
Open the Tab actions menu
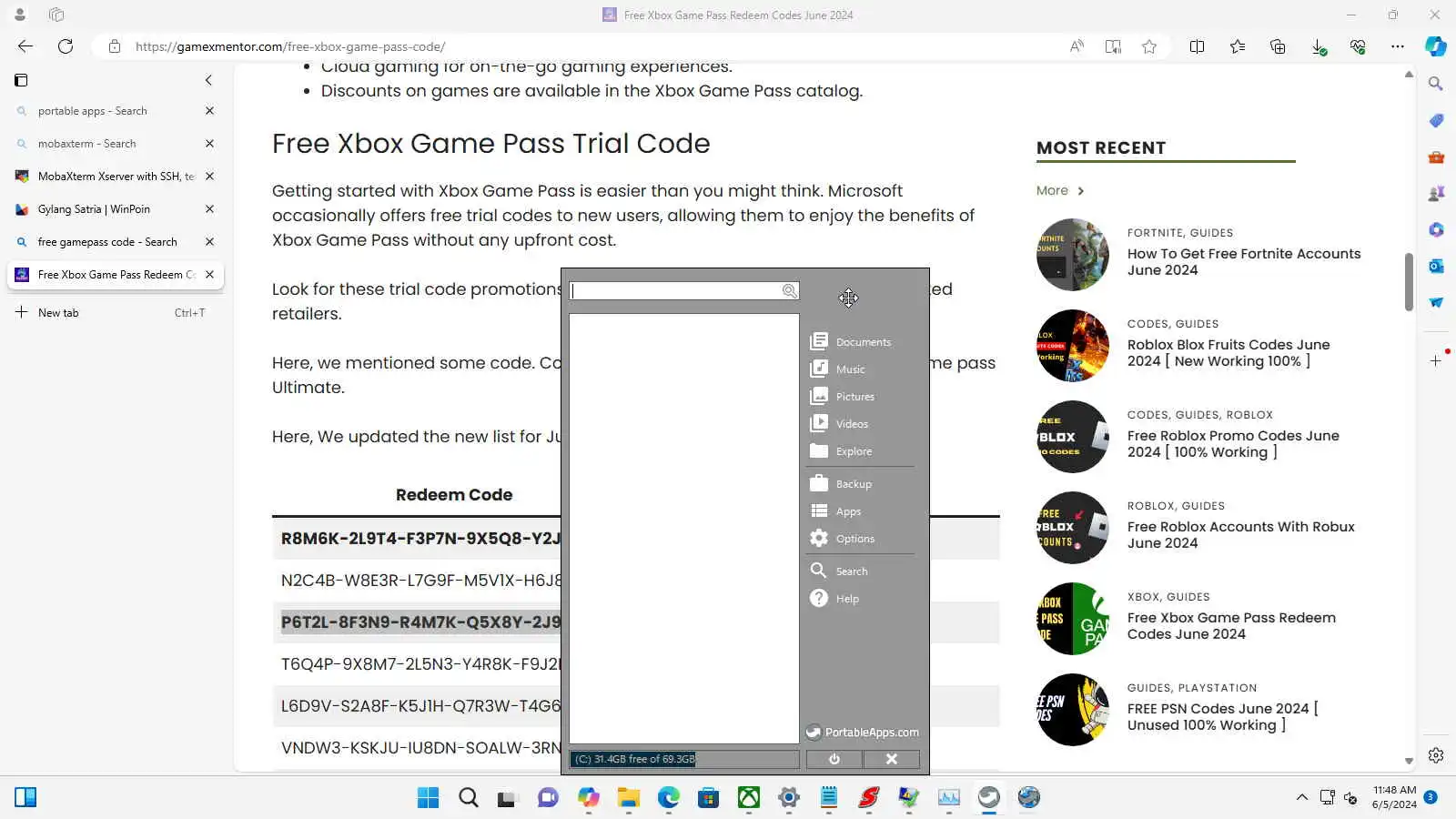click(21, 80)
